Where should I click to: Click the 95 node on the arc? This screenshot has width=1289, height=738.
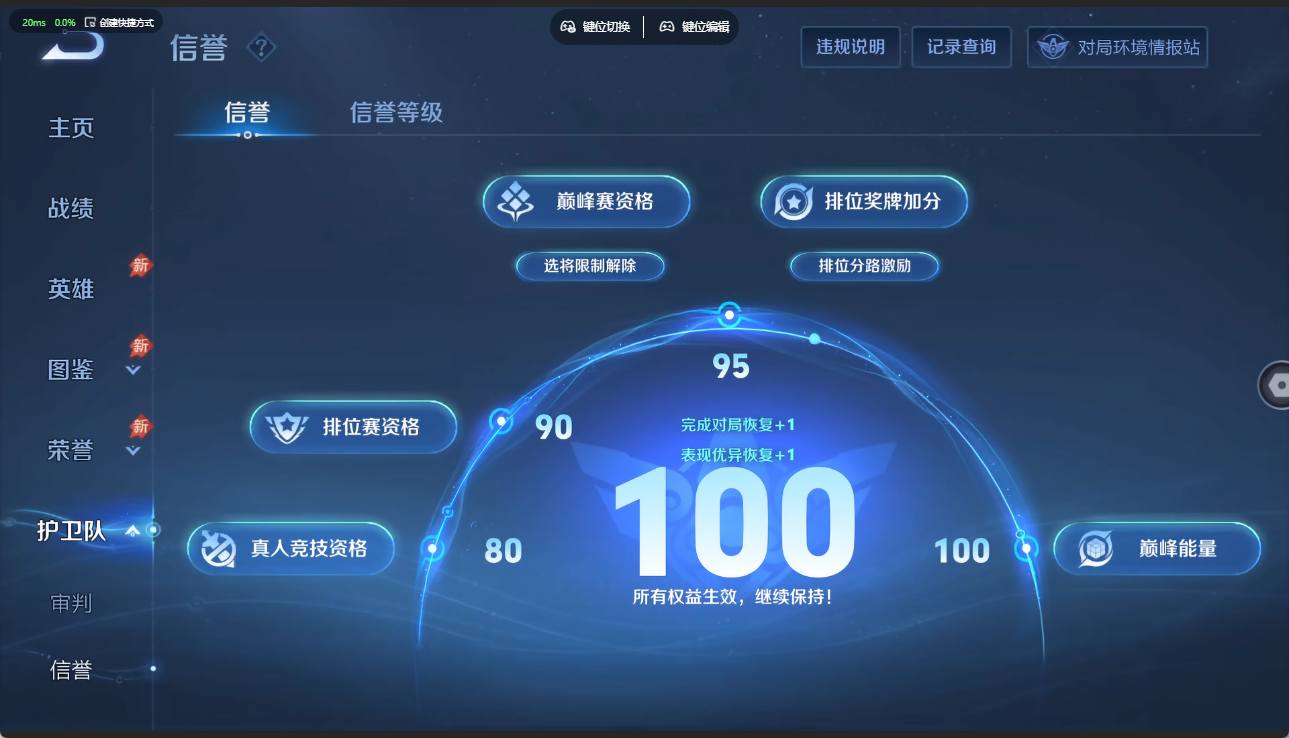730,315
